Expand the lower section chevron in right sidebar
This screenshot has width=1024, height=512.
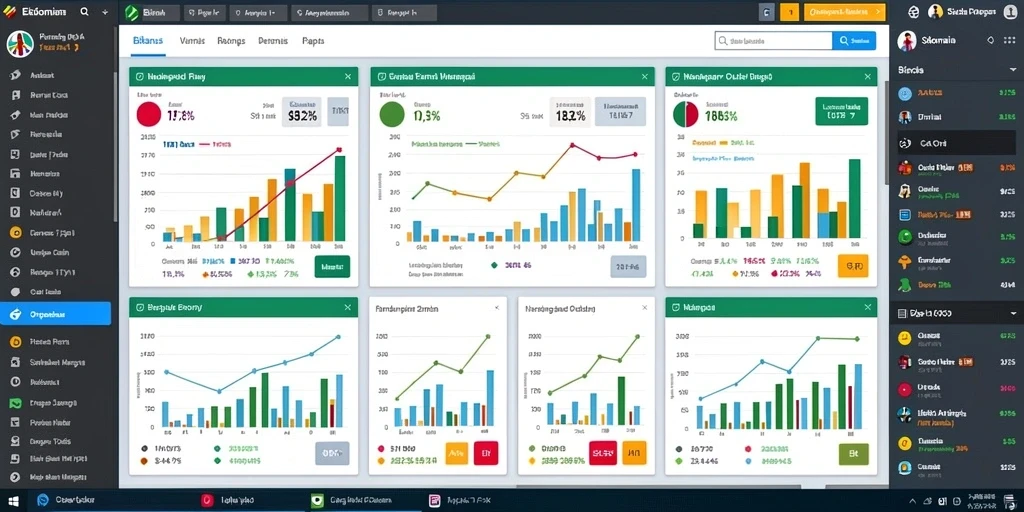(x=1012, y=313)
